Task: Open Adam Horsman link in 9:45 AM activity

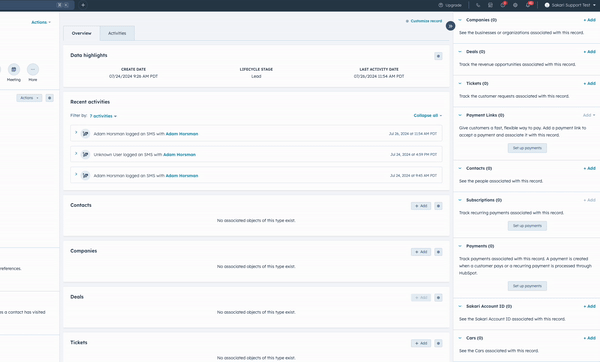Action: pos(182,176)
